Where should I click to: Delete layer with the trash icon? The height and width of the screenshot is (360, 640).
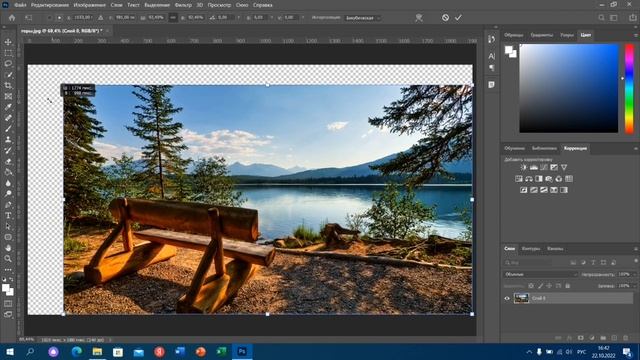(626, 338)
